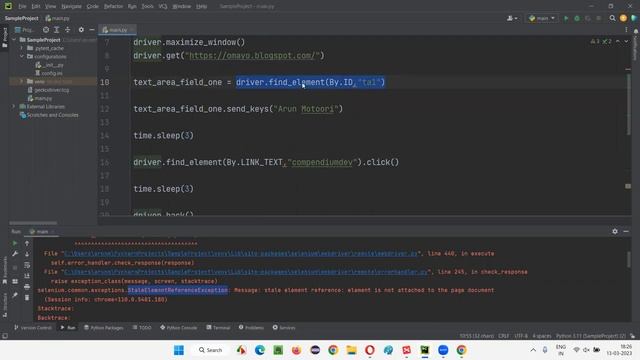The height and width of the screenshot is (360, 640).
Task: Go to next highlighted error arrow
Action: (x=626, y=41)
